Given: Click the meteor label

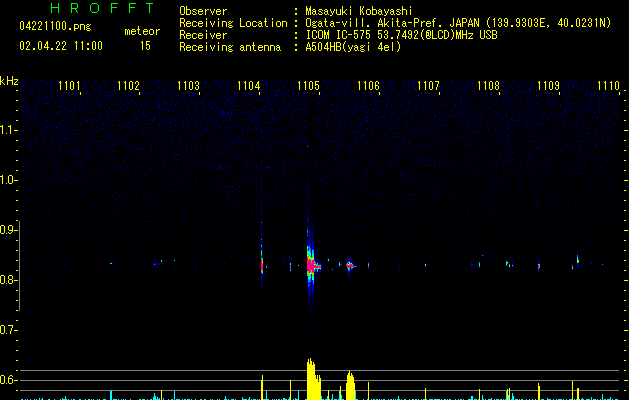Looking at the screenshot, I should [142, 31].
